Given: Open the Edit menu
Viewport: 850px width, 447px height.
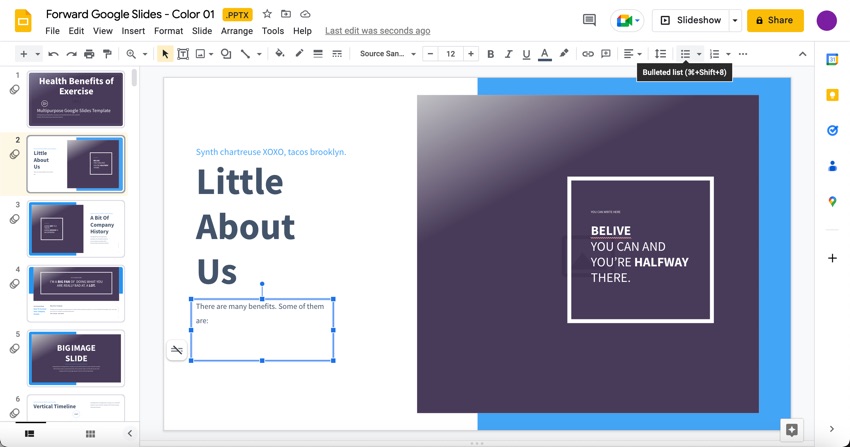Looking at the screenshot, I should click(76, 31).
